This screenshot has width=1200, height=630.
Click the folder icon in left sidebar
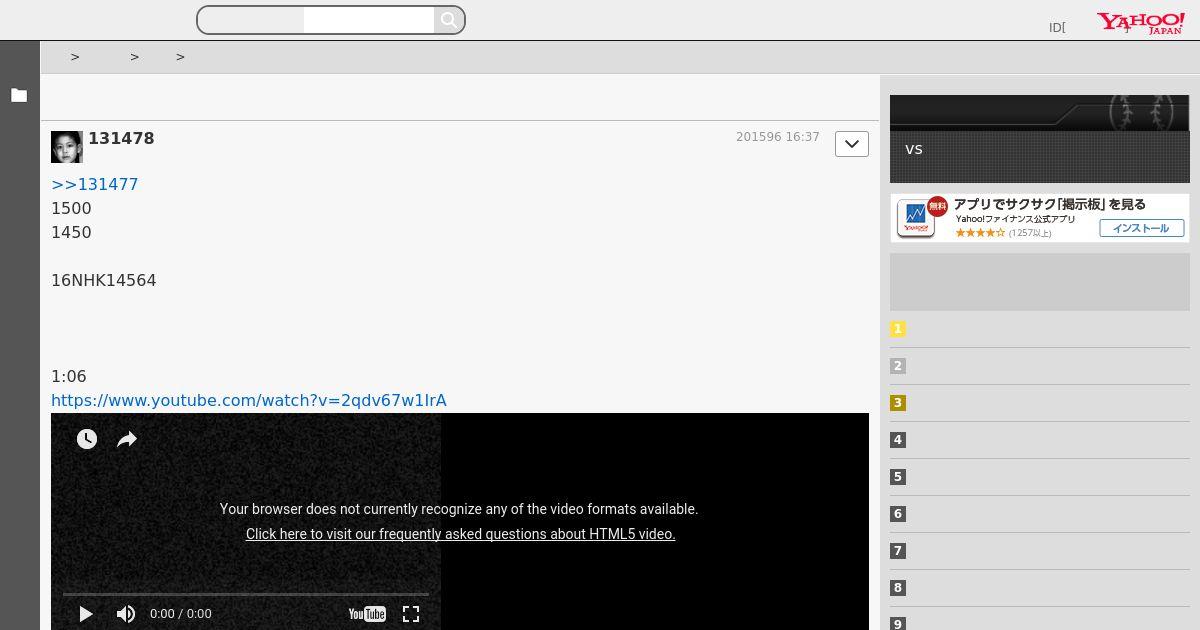pyautogui.click(x=19, y=95)
